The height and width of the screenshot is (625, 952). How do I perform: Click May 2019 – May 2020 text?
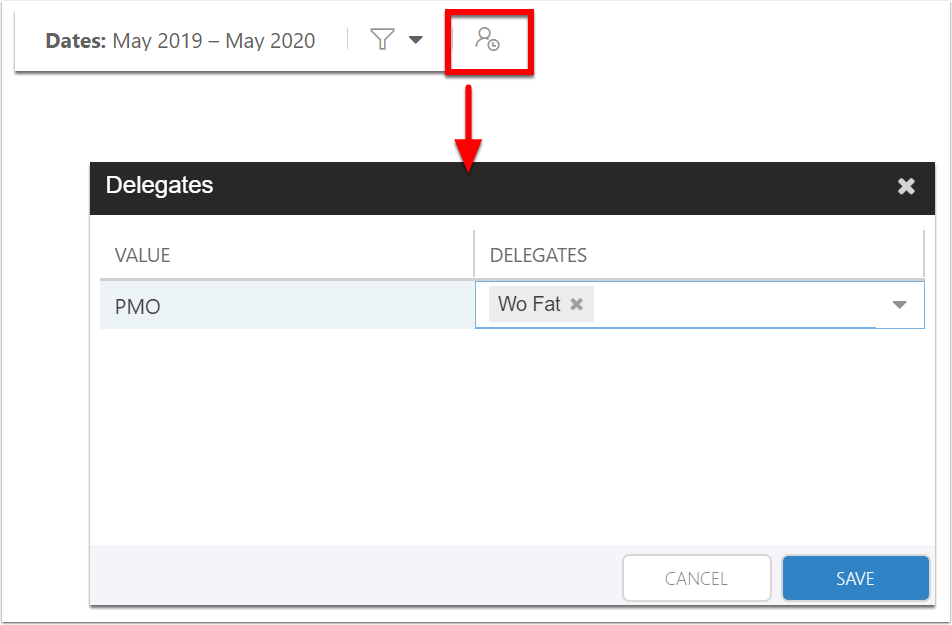214,41
